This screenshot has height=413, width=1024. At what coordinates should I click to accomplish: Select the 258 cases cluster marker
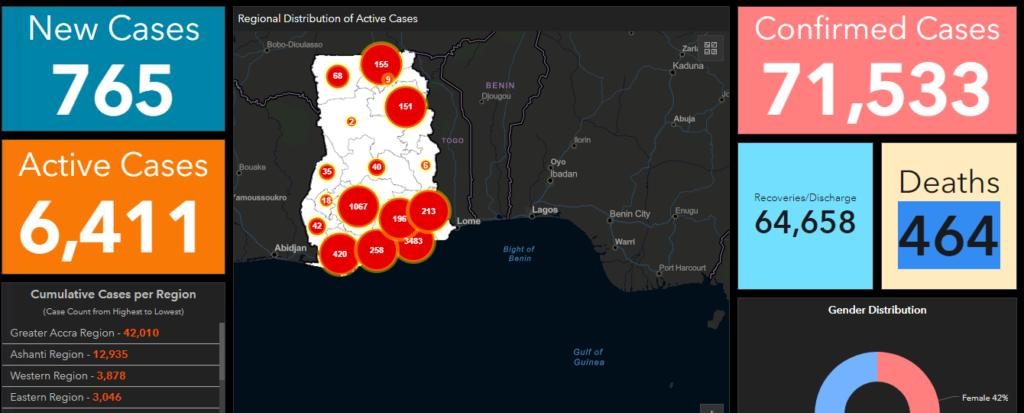[x=376, y=250]
